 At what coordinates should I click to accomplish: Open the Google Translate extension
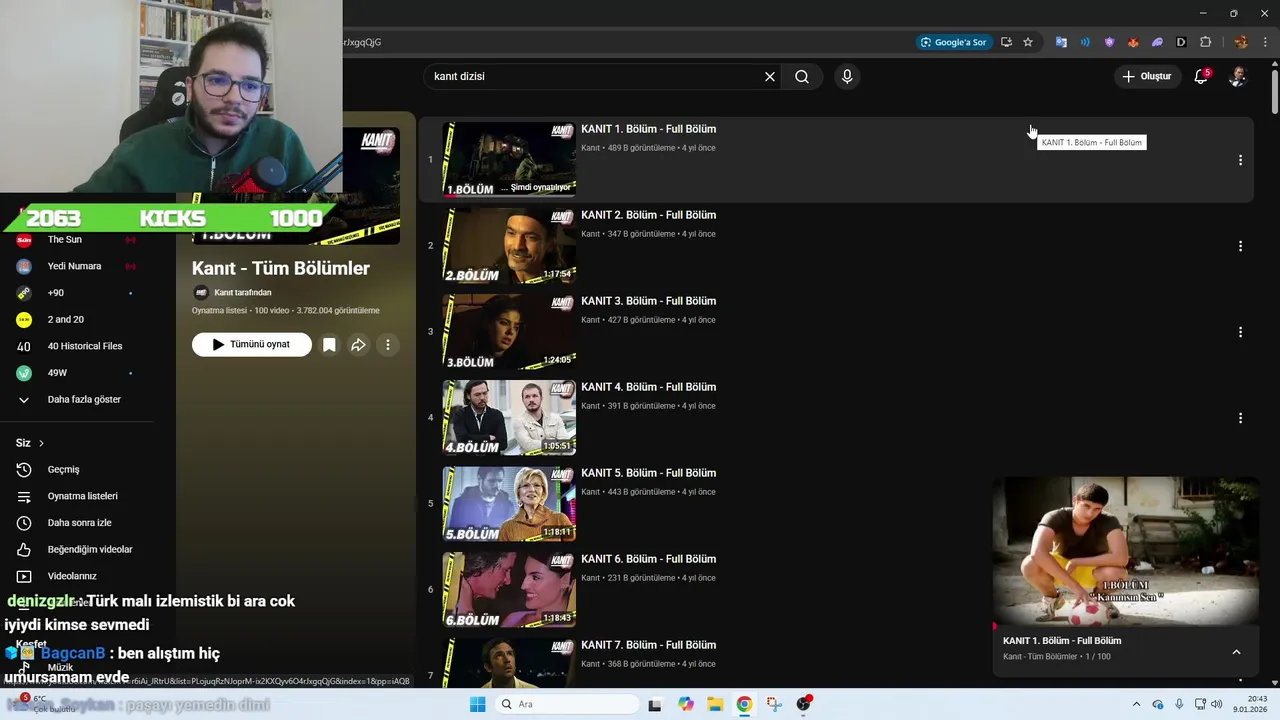1061,42
